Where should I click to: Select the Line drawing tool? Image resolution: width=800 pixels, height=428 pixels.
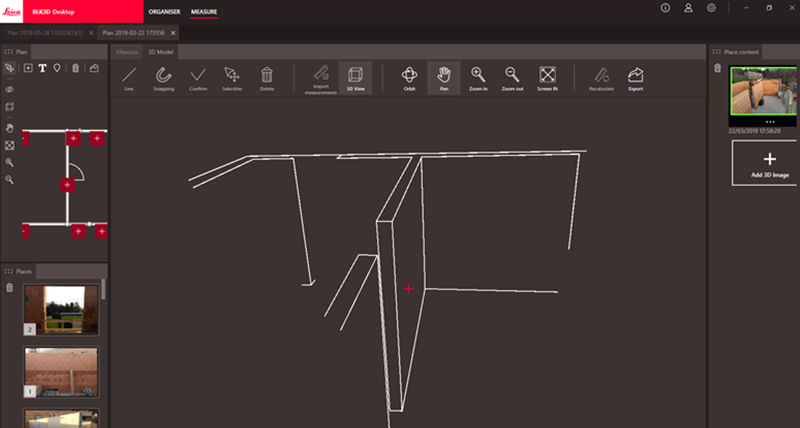click(128, 78)
